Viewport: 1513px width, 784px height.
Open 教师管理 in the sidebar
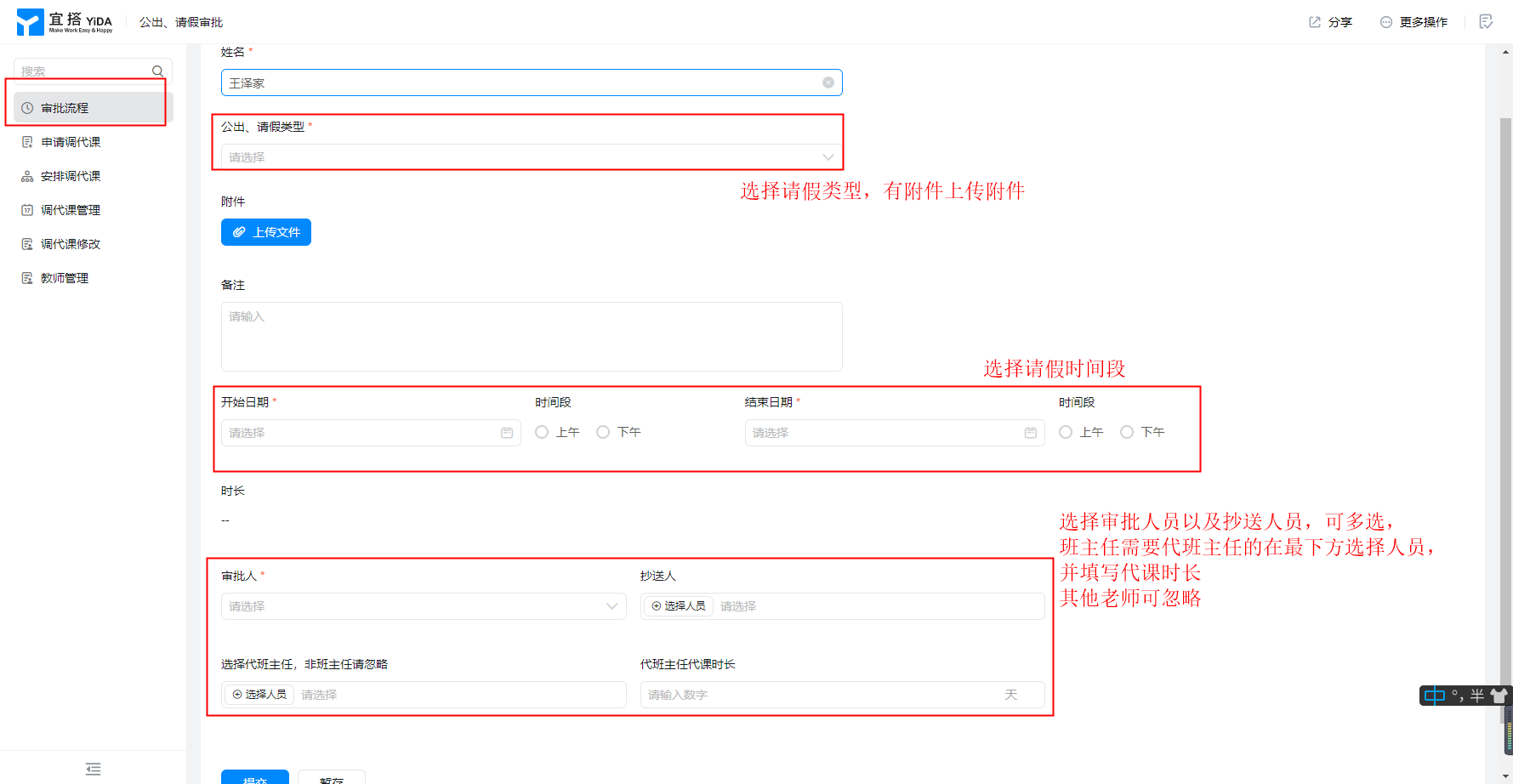pyautogui.click(x=65, y=278)
